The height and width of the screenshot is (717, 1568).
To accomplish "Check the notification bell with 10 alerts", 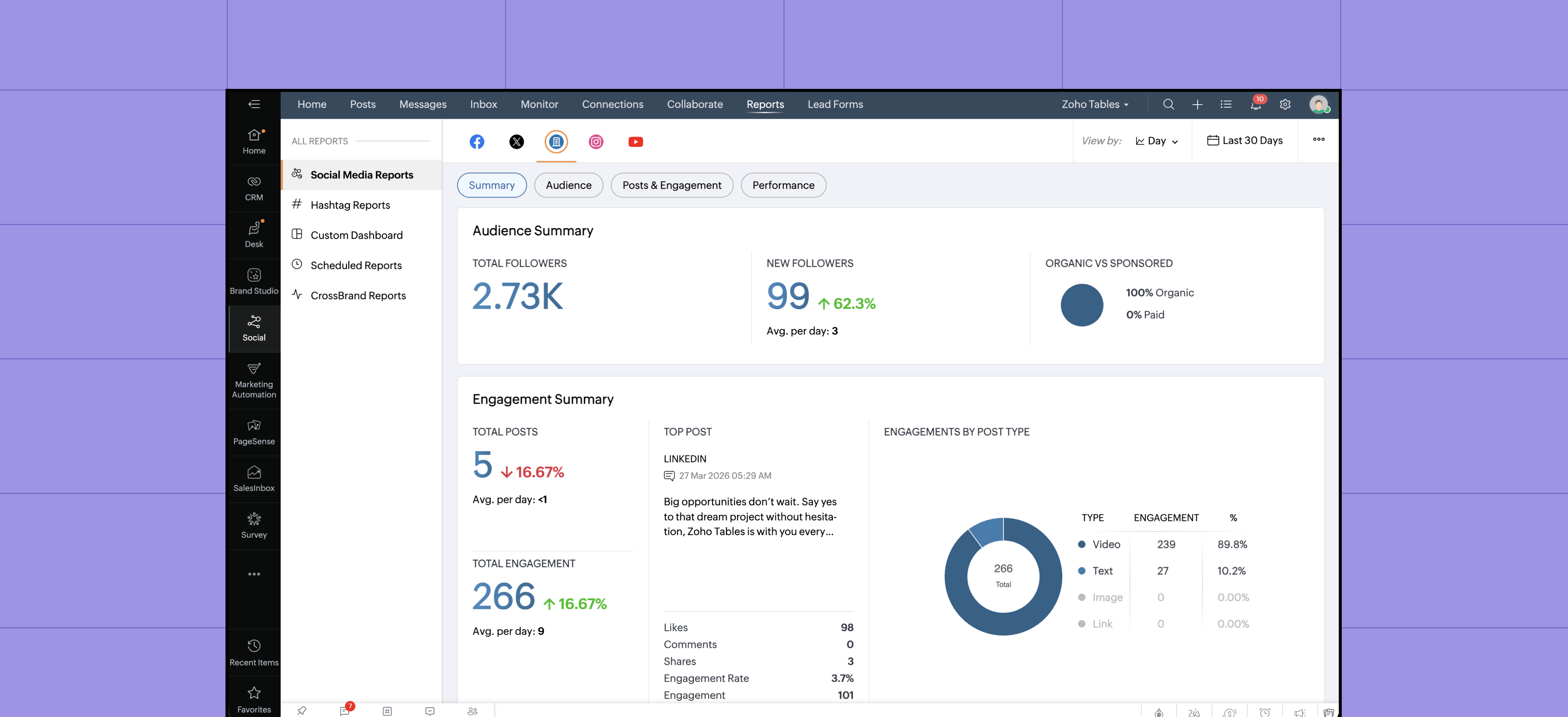I will tap(1255, 104).
